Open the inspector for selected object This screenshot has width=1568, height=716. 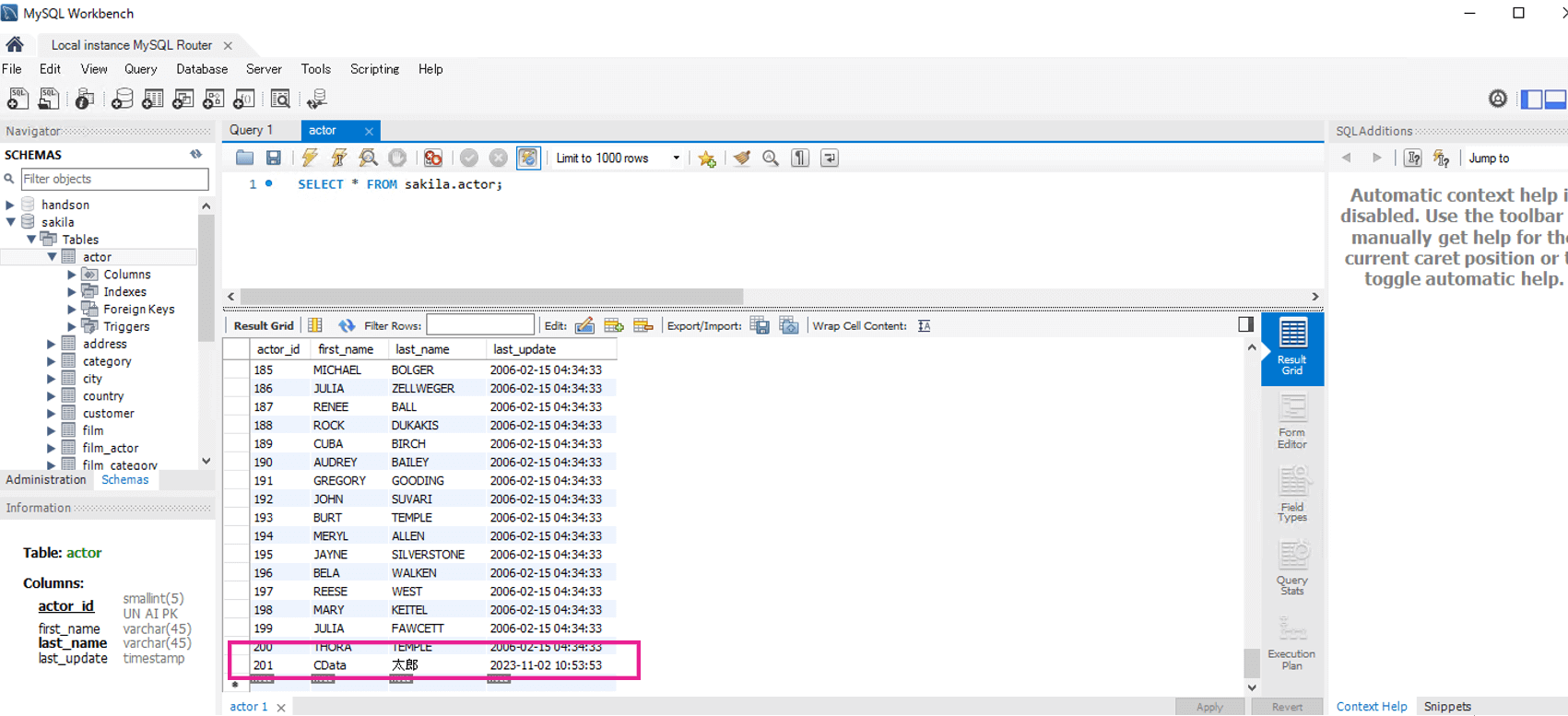85,99
